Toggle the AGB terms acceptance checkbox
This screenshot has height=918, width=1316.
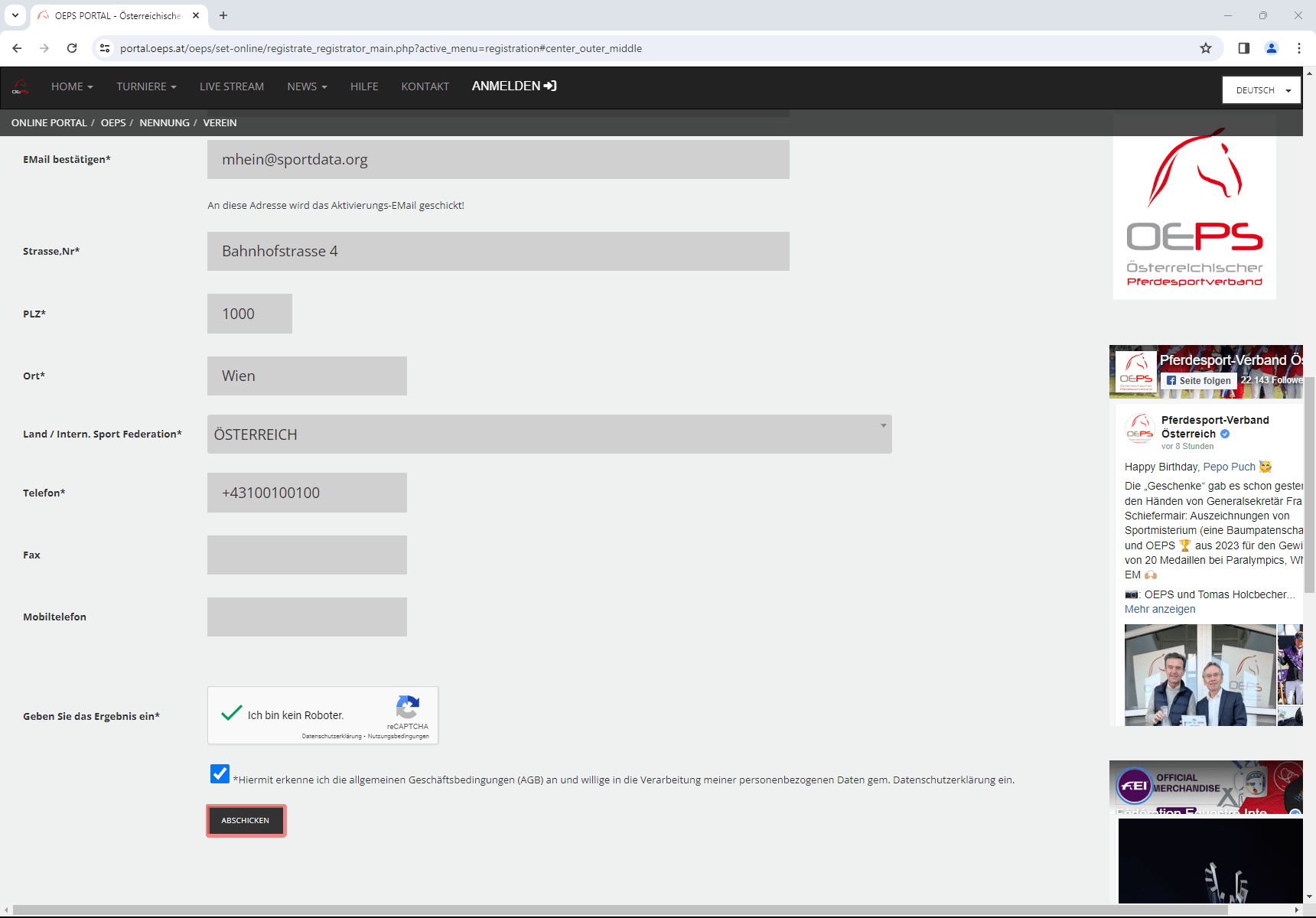pyautogui.click(x=220, y=773)
